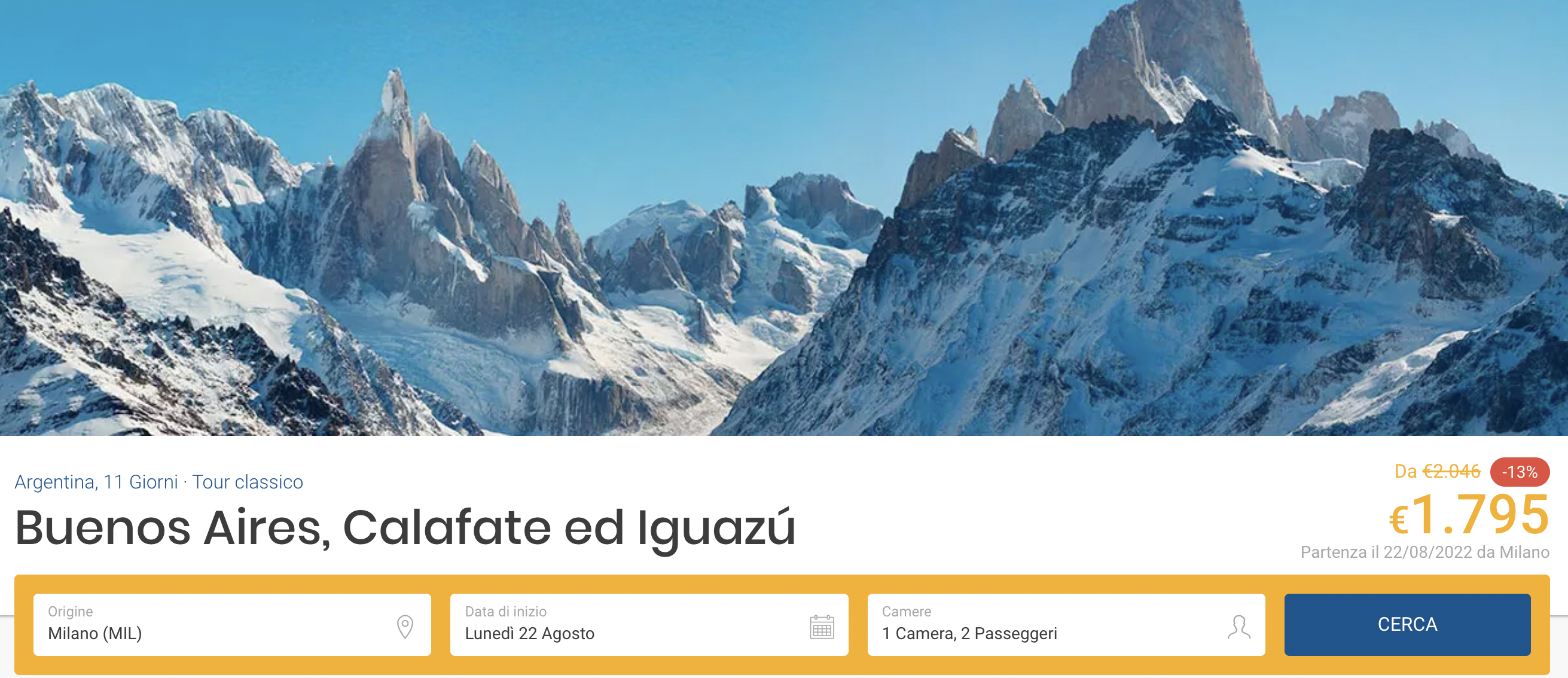The height and width of the screenshot is (678, 1568).
Task: Click the euro symbol beside 1.795
Action: tap(1398, 521)
